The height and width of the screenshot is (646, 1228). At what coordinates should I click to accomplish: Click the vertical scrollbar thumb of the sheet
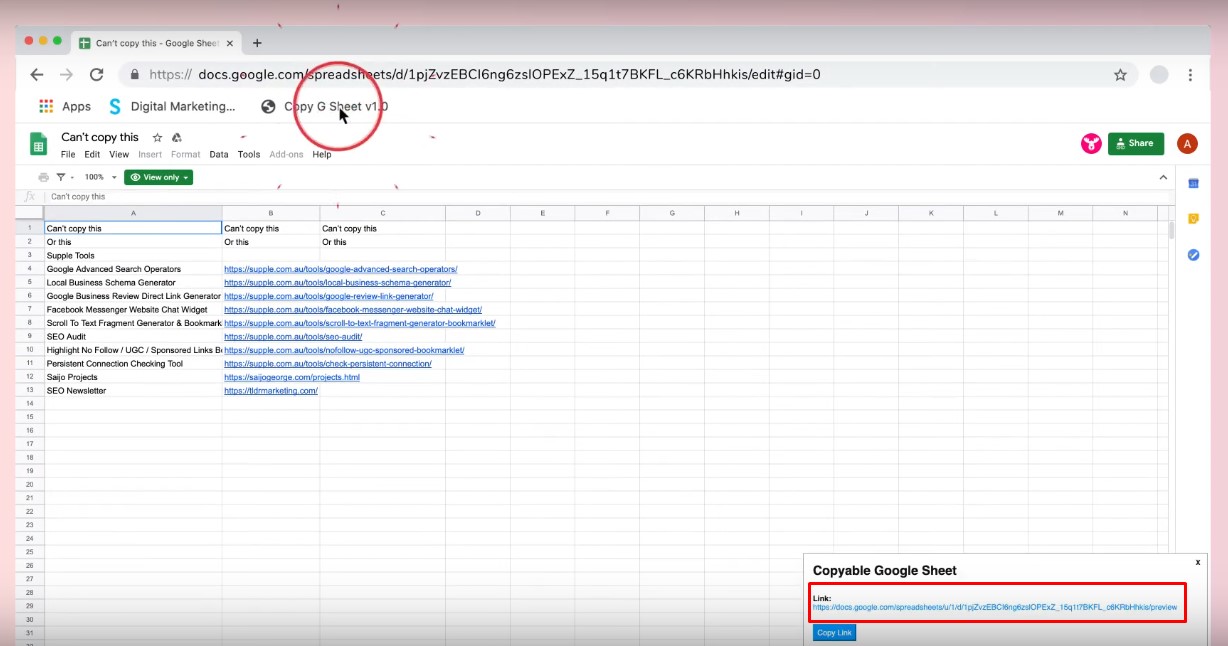[1172, 230]
